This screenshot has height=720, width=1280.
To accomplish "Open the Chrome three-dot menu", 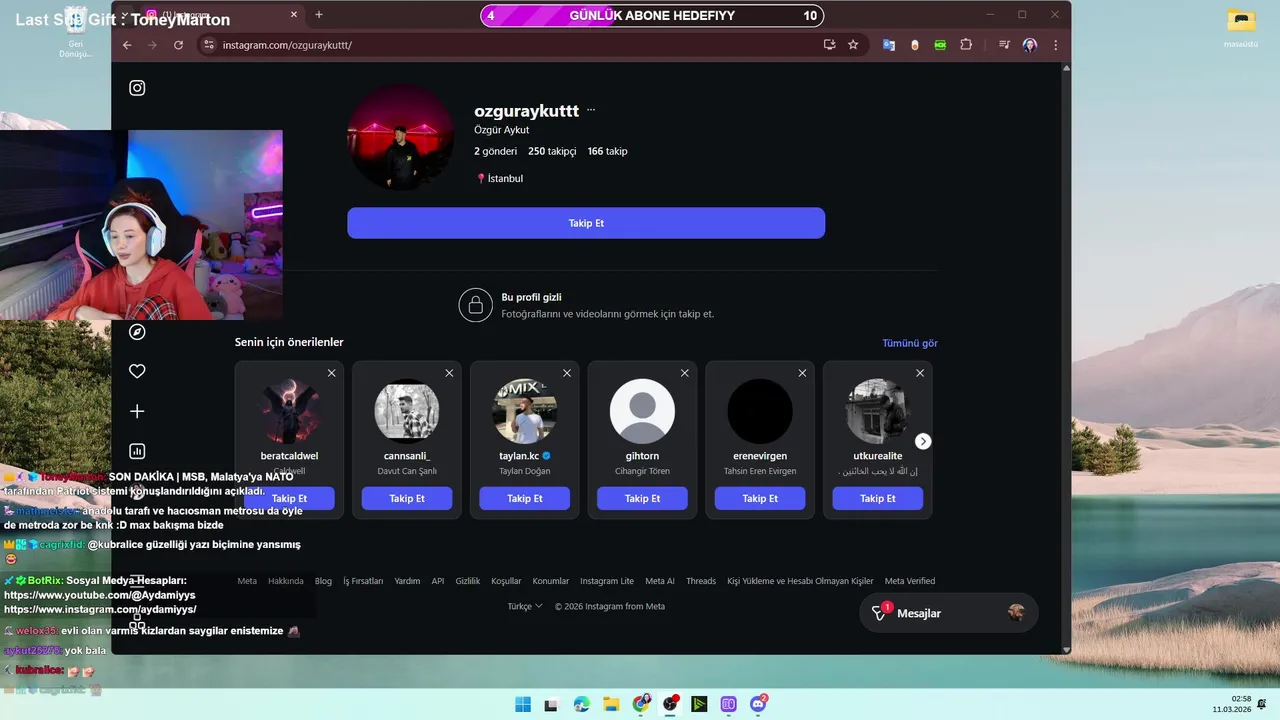I will click(1055, 45).
